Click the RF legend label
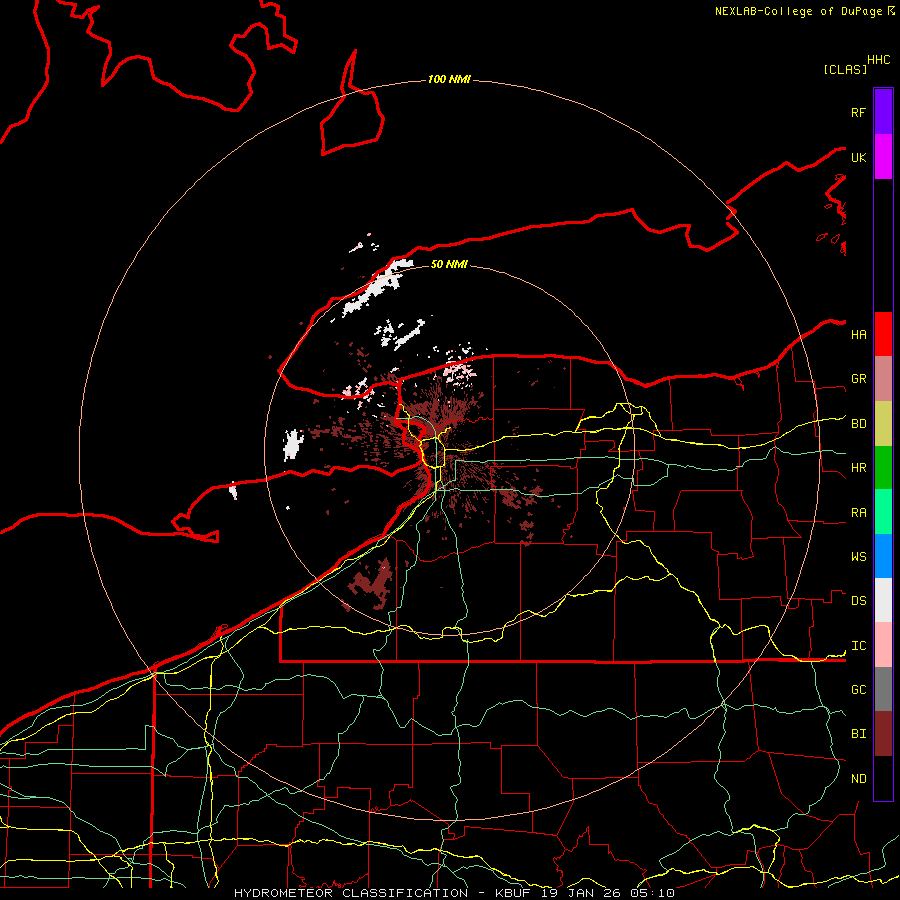This screenshot has width=900, height=900. (x=858, y=112)
